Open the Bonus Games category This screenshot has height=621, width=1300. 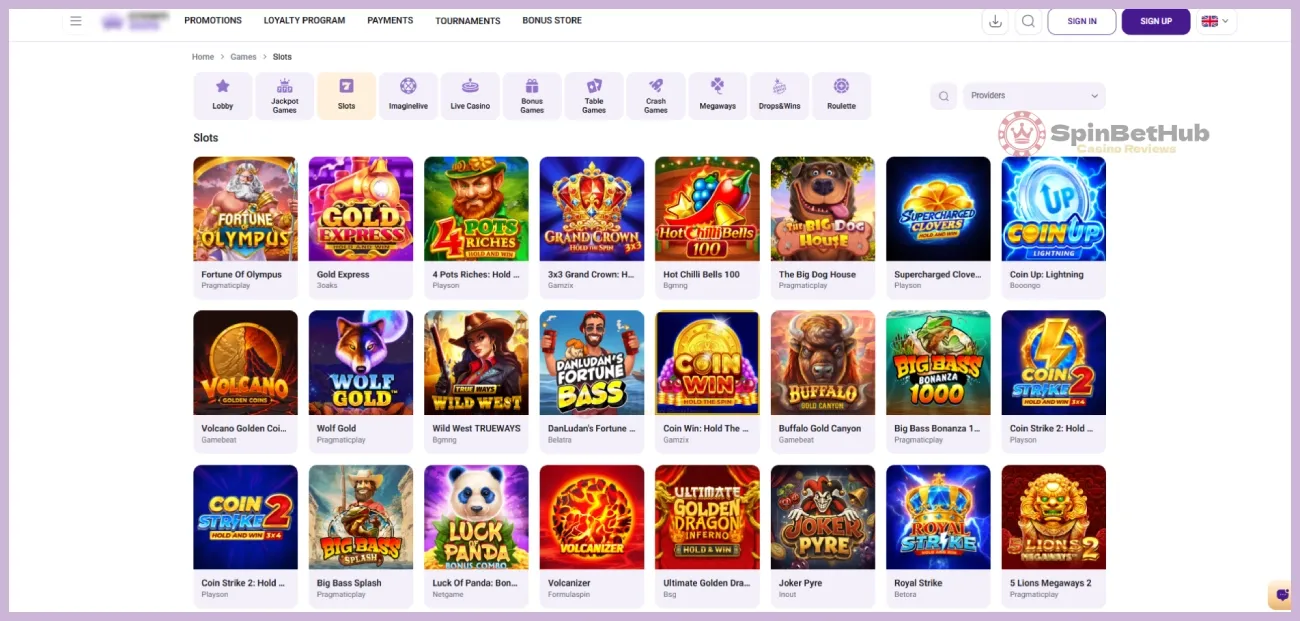[532, 96]
